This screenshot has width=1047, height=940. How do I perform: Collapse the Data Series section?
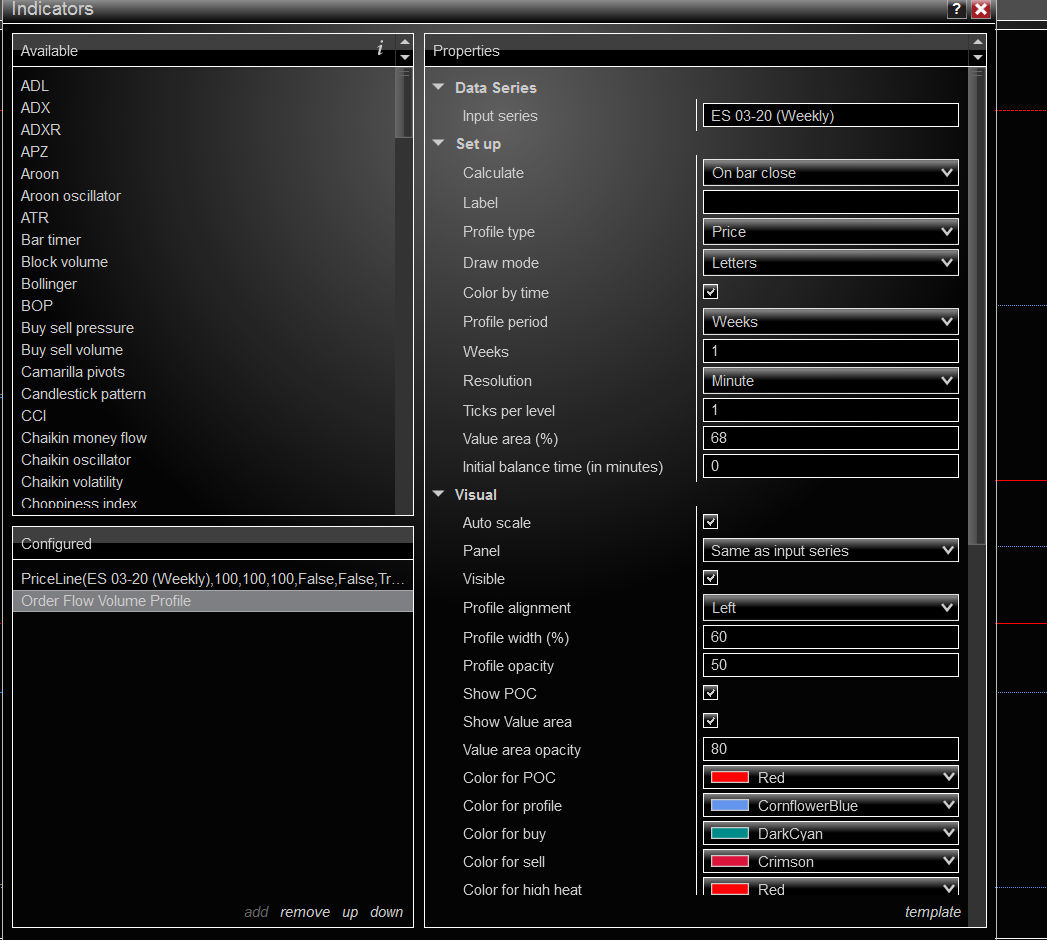click(x=439, y=87)
